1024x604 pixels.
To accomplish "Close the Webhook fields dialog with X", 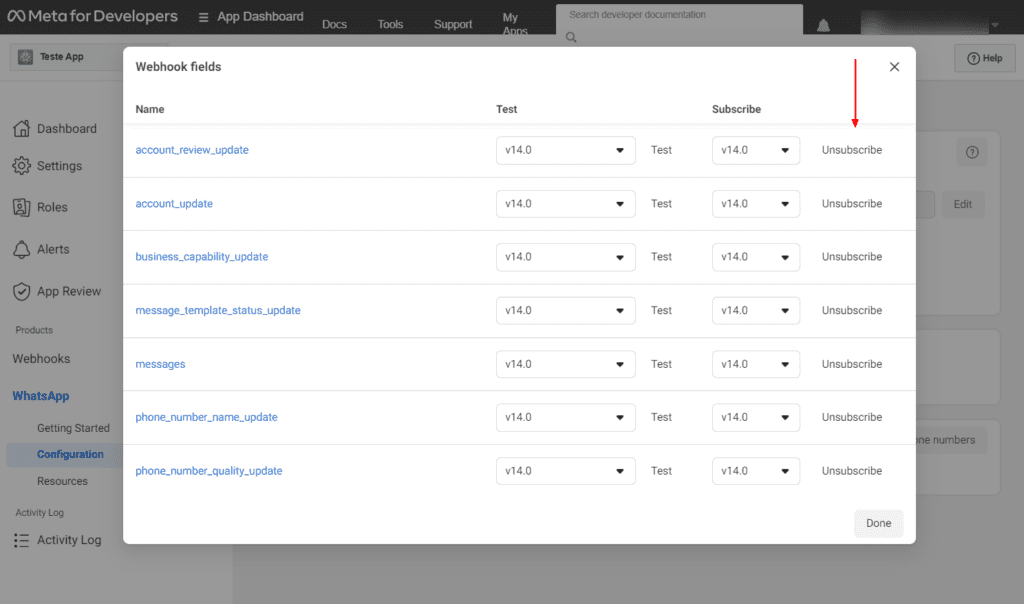I will pos(894,67).
